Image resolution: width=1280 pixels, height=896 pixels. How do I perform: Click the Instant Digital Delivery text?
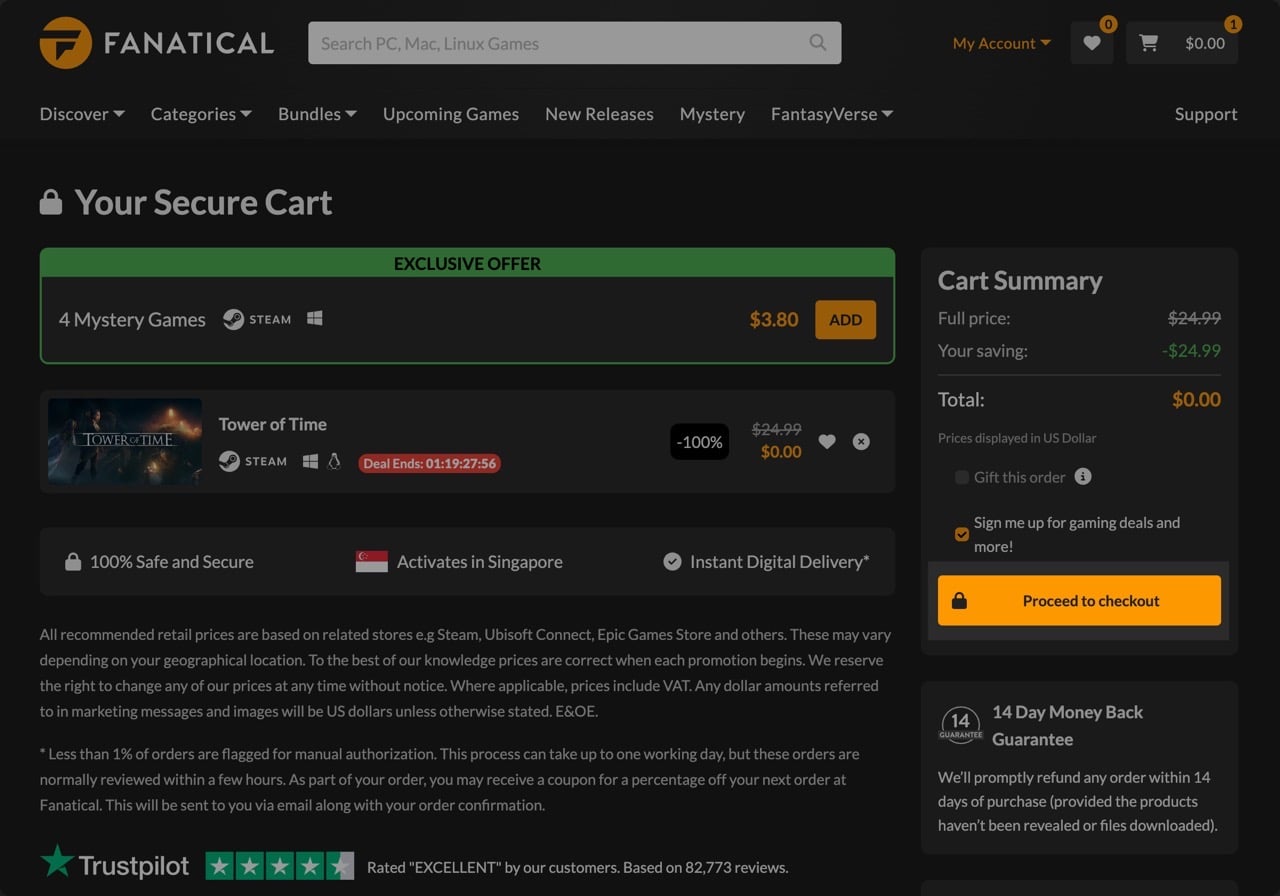click(780, 562)
